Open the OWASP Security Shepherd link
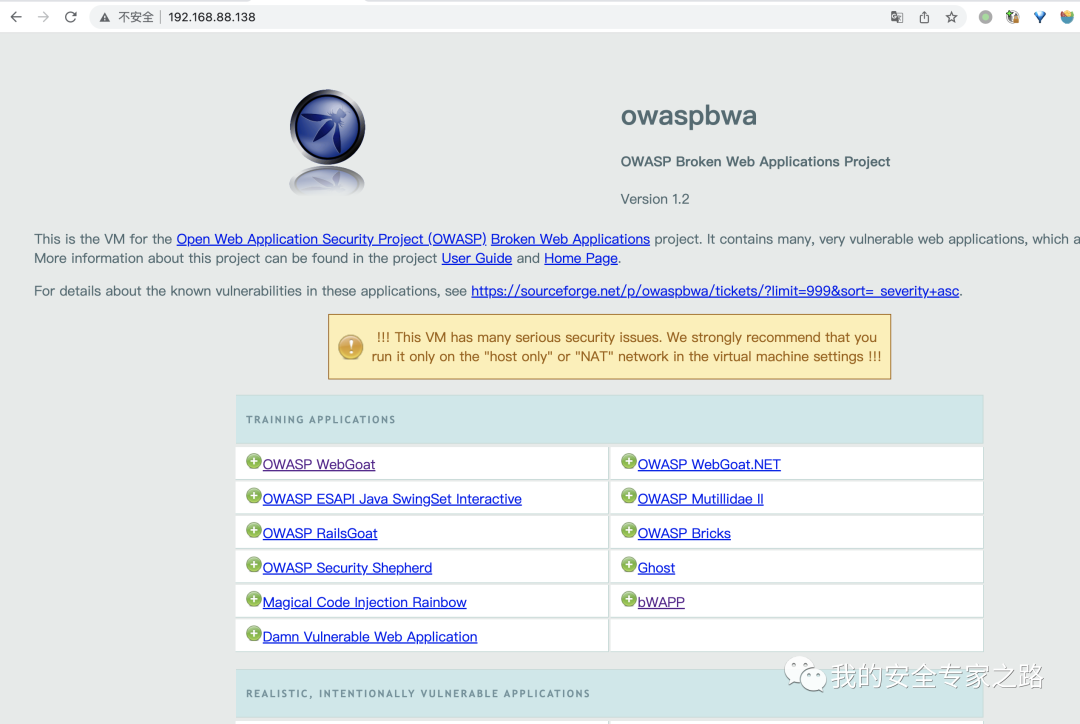 pyautogui.click(x=347, y=568)
